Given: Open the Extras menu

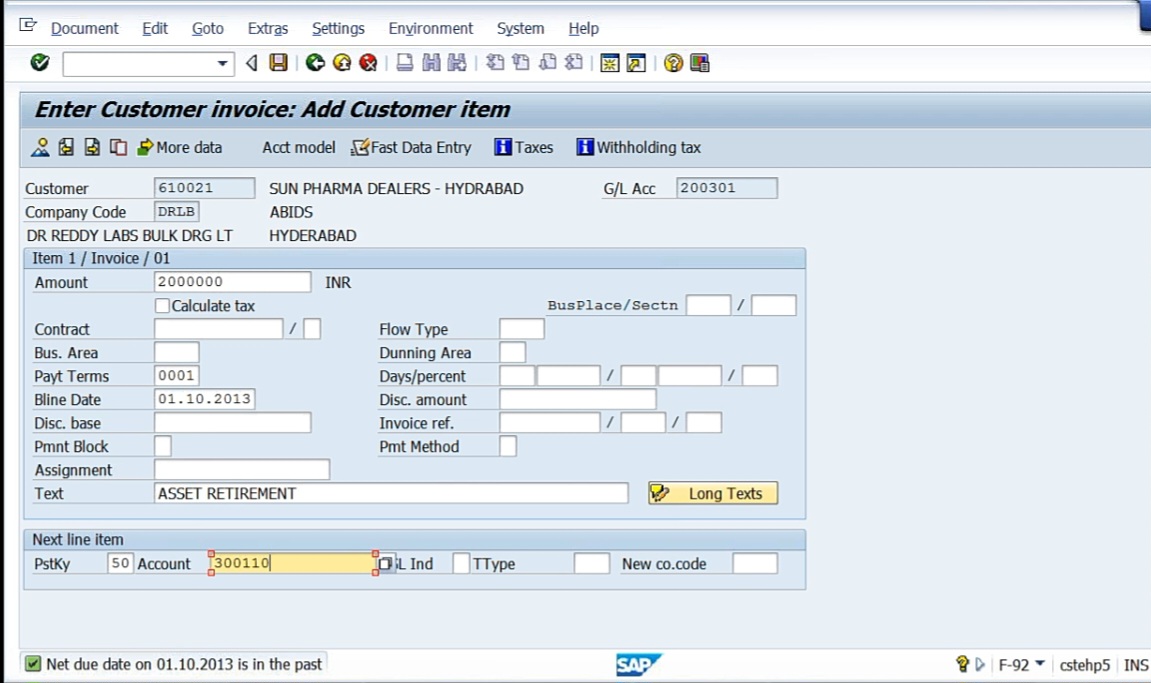Looking at the screenshot, I should pyautogui.click(x=268, y=29).
